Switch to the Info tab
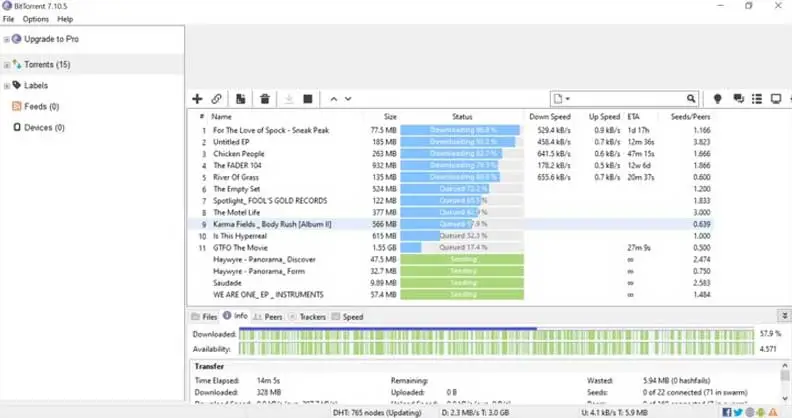This screenshot has width=792, height=418. (x=235, y=316)
